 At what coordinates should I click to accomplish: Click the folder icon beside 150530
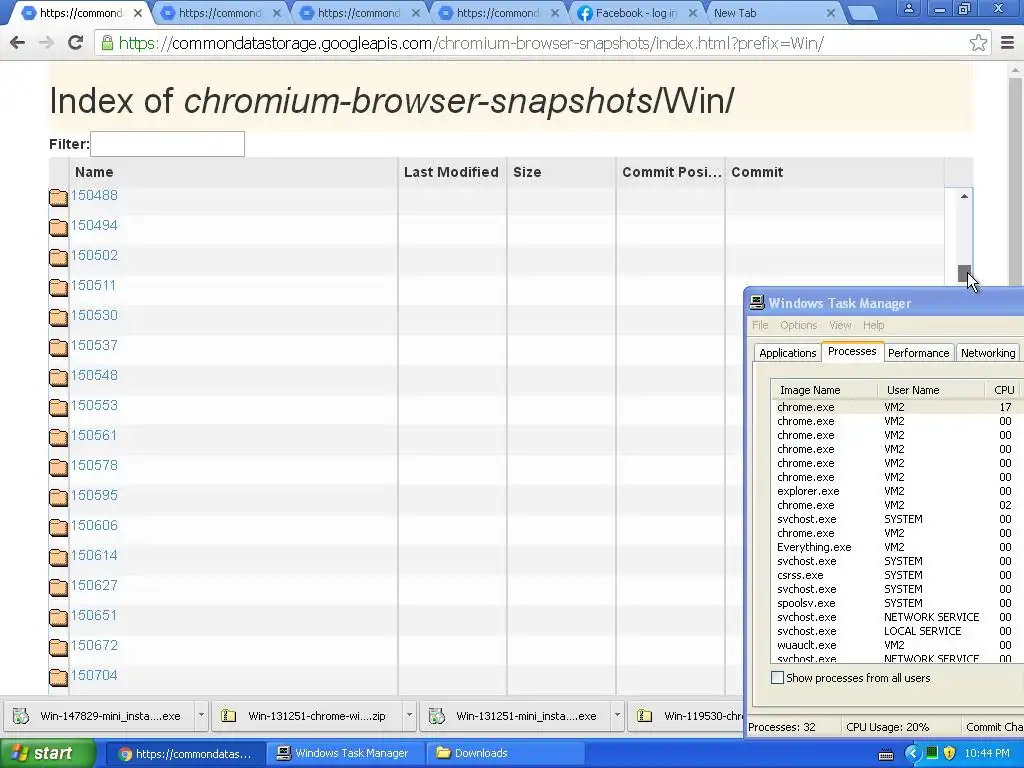tap(58, 317)
